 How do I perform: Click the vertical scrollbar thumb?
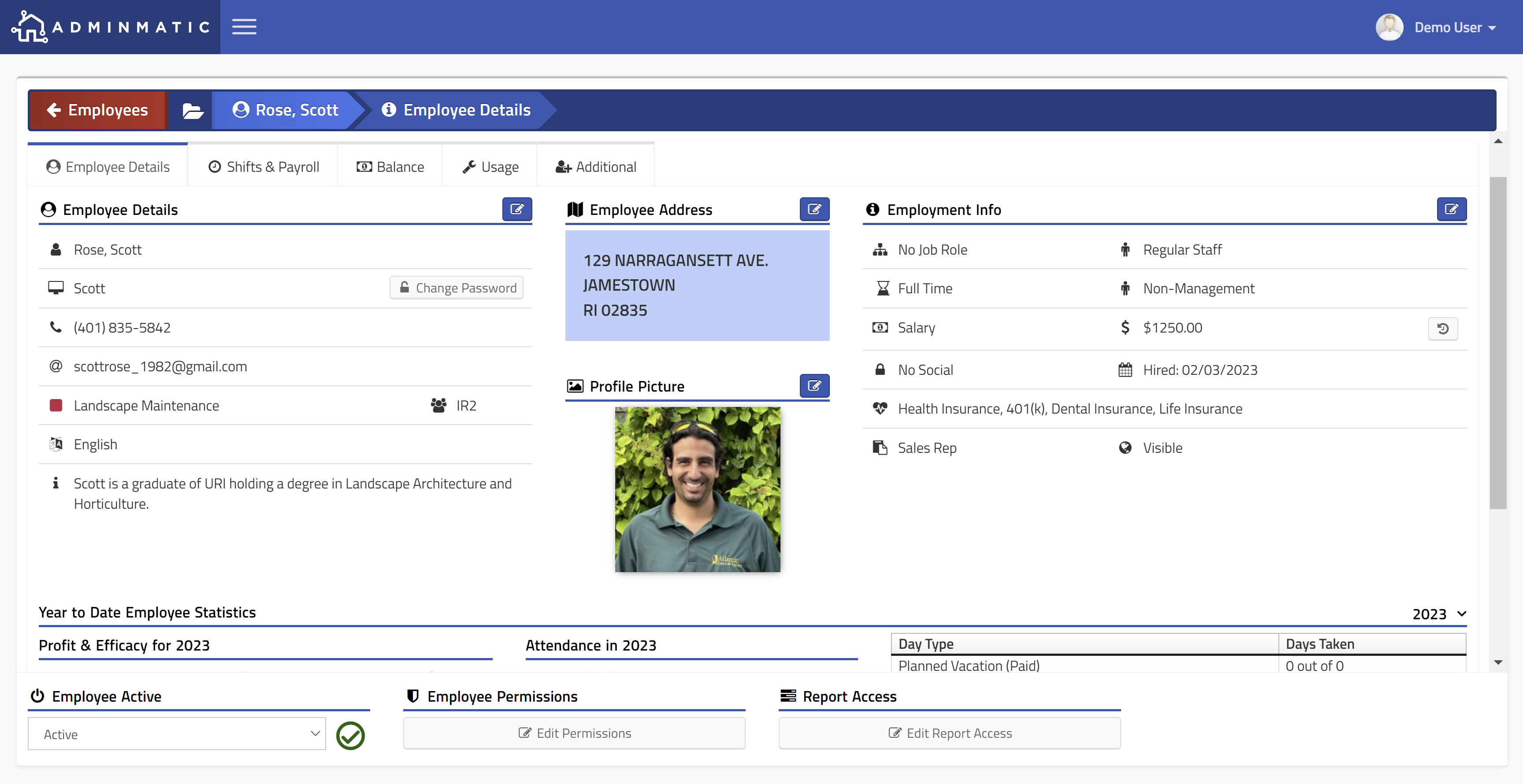pos(1497,343)
